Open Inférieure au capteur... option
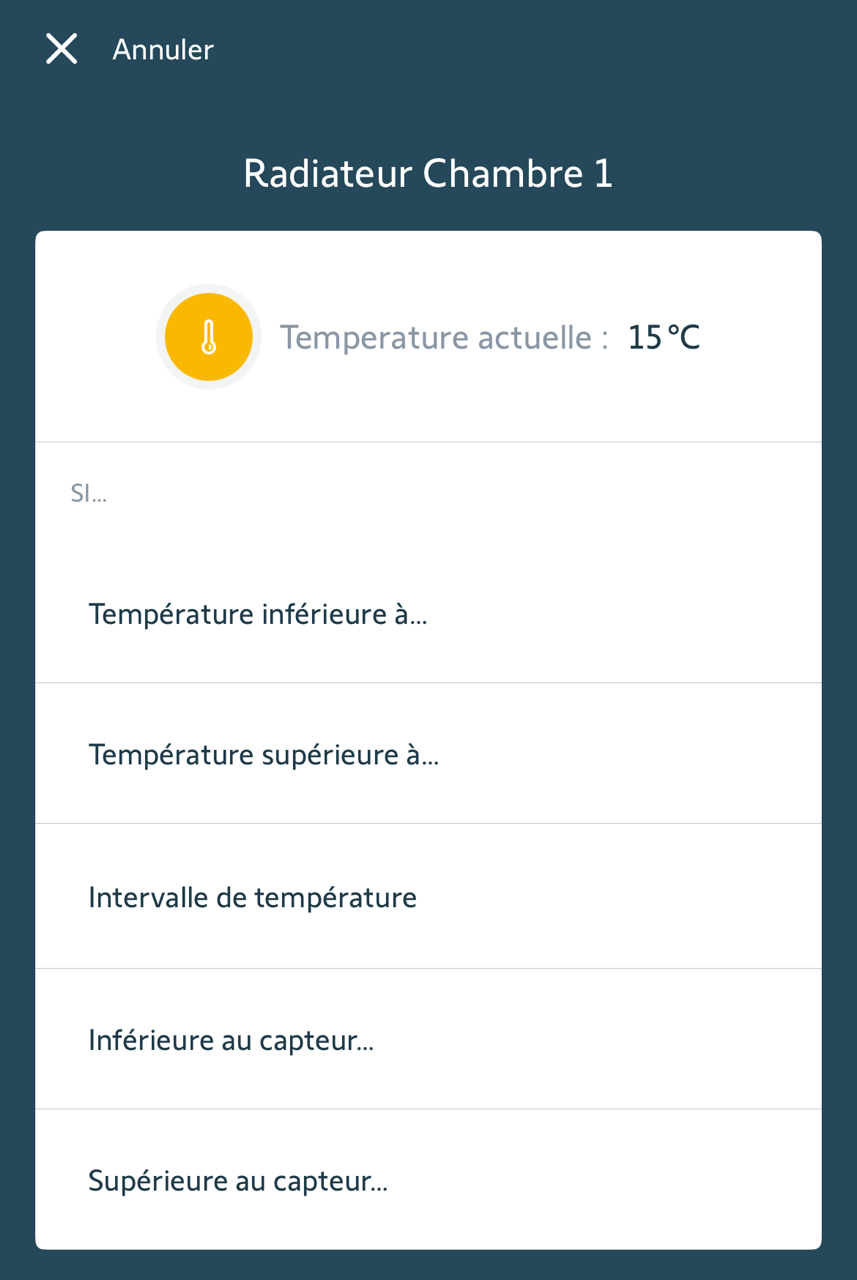 click(231, 1040)
